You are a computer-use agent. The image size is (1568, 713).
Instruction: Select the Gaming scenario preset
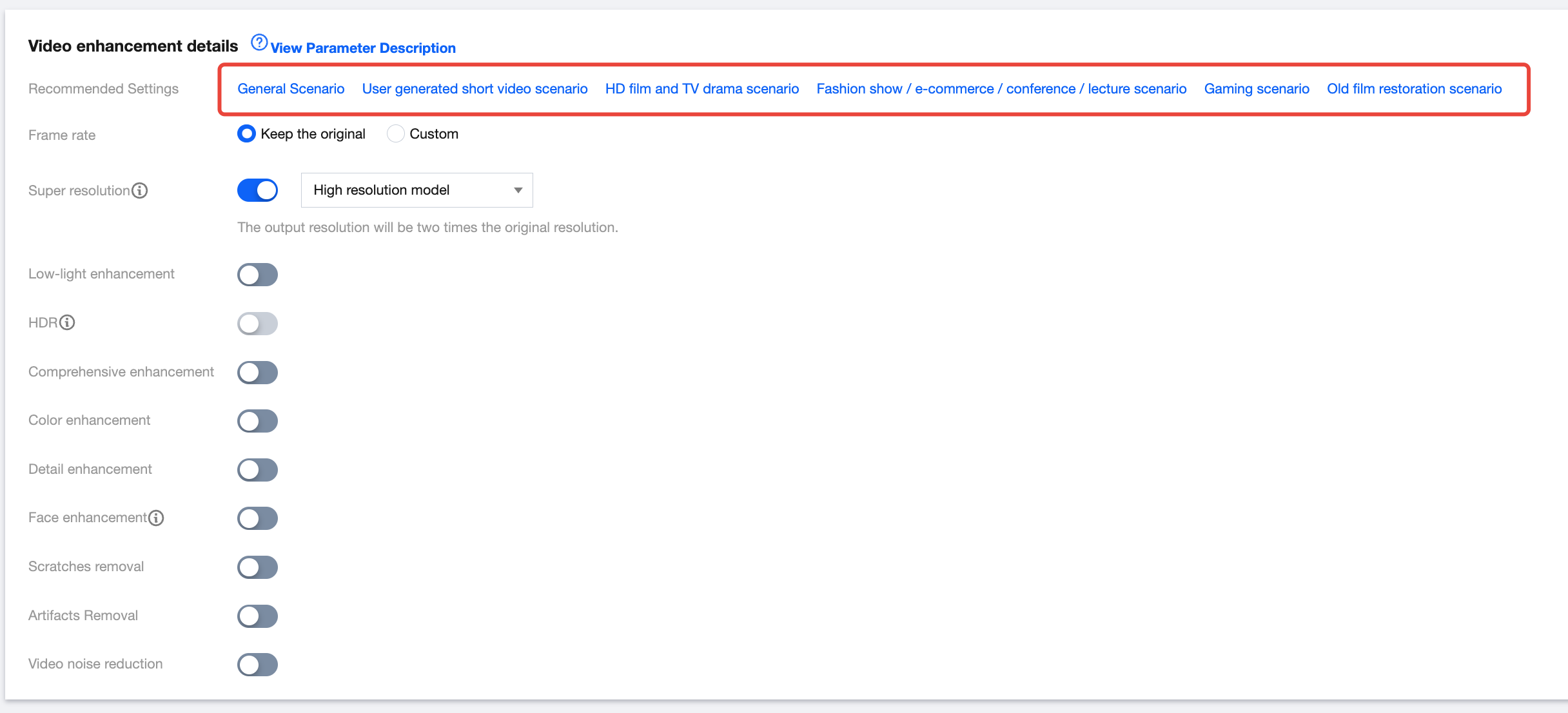[x=1256, y=89]
